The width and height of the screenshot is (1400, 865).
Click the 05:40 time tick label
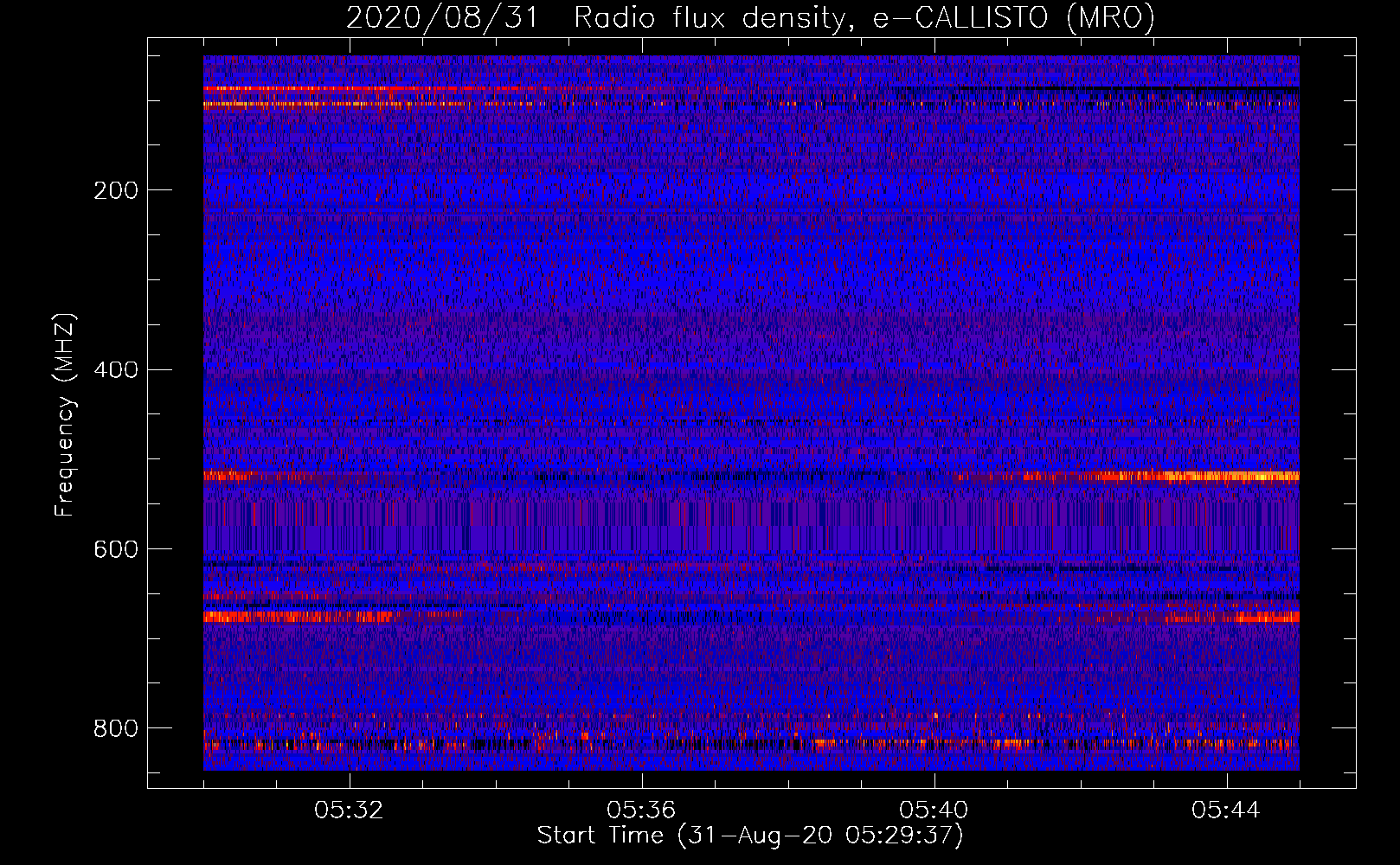pos(934,811)
